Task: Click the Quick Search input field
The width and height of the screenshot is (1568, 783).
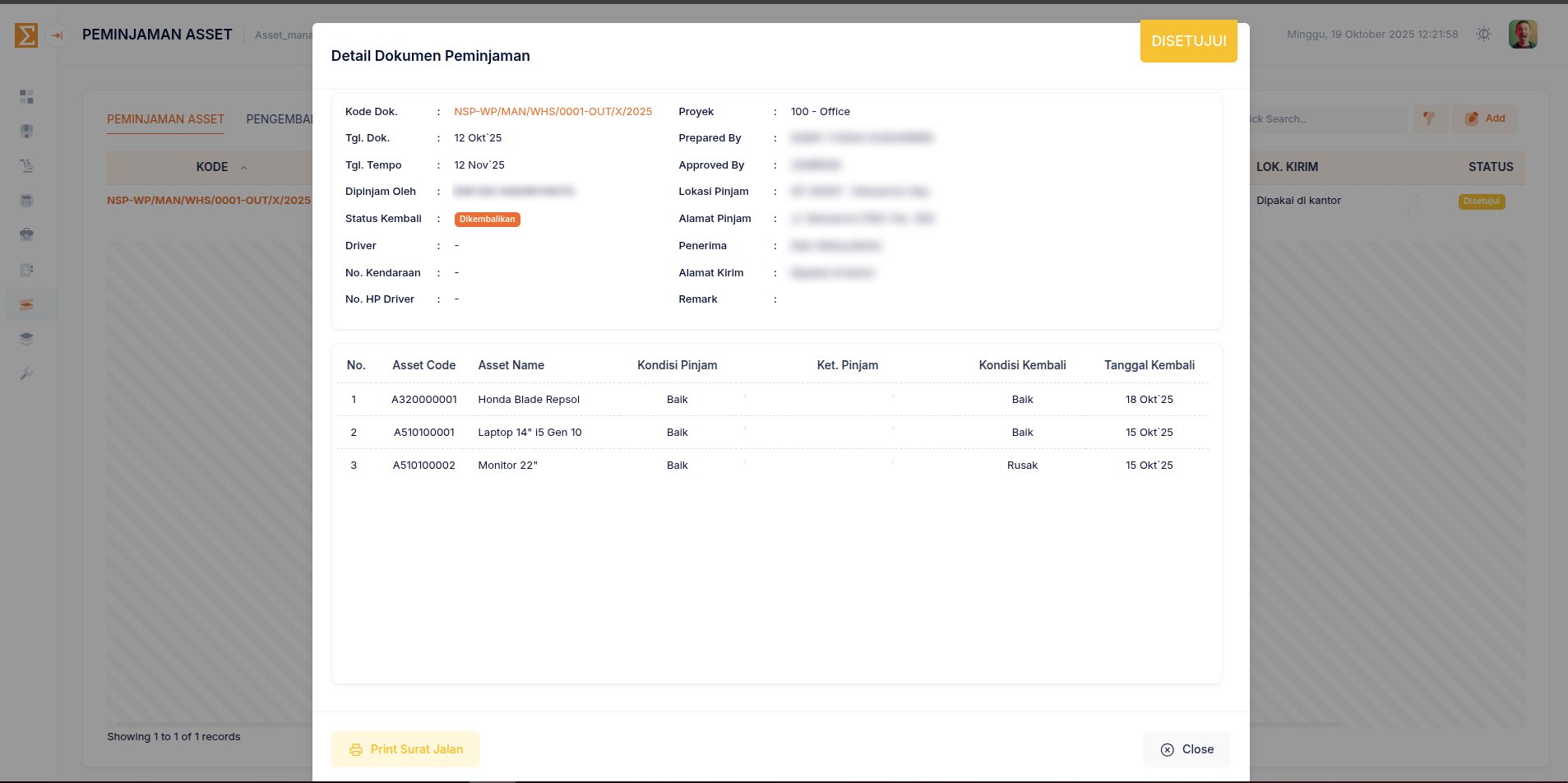Action: (1324, 119)
